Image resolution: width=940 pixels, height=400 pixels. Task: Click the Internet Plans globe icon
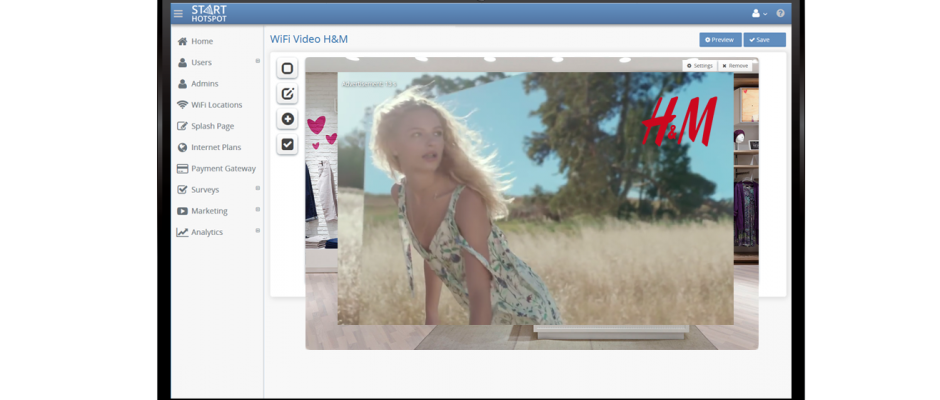182,148
